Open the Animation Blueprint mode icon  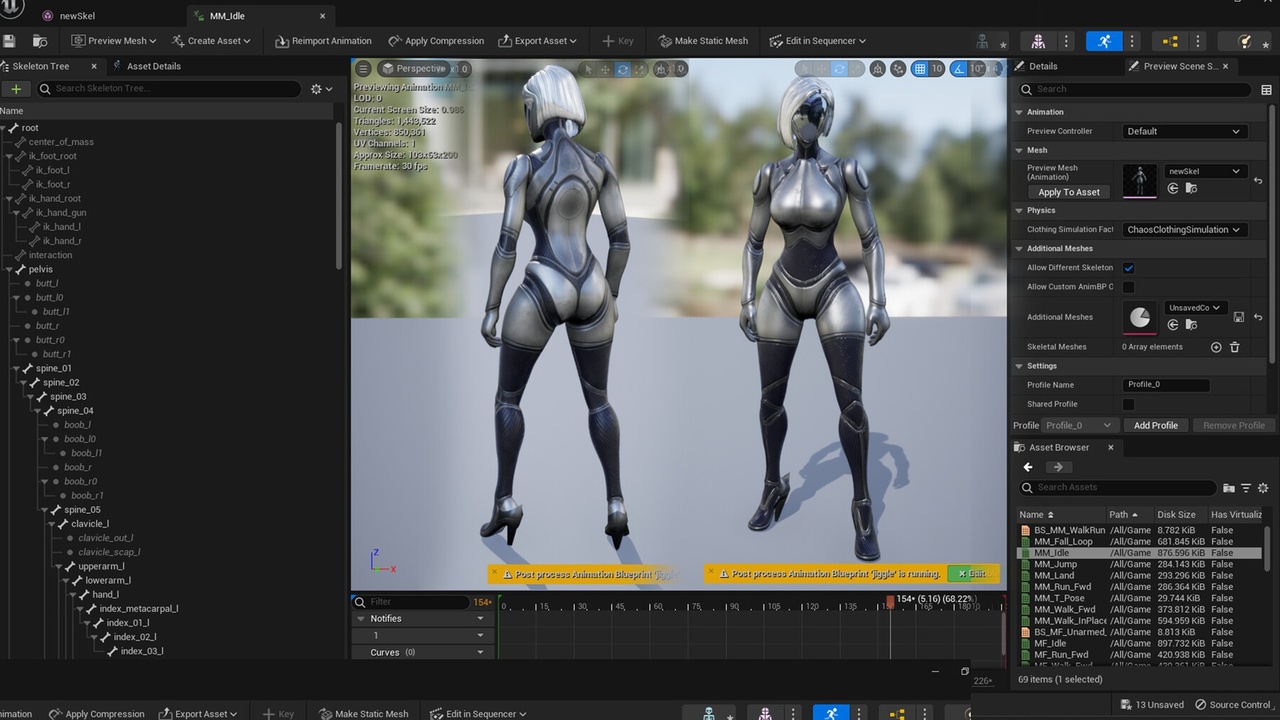(x=1170, y=41)
